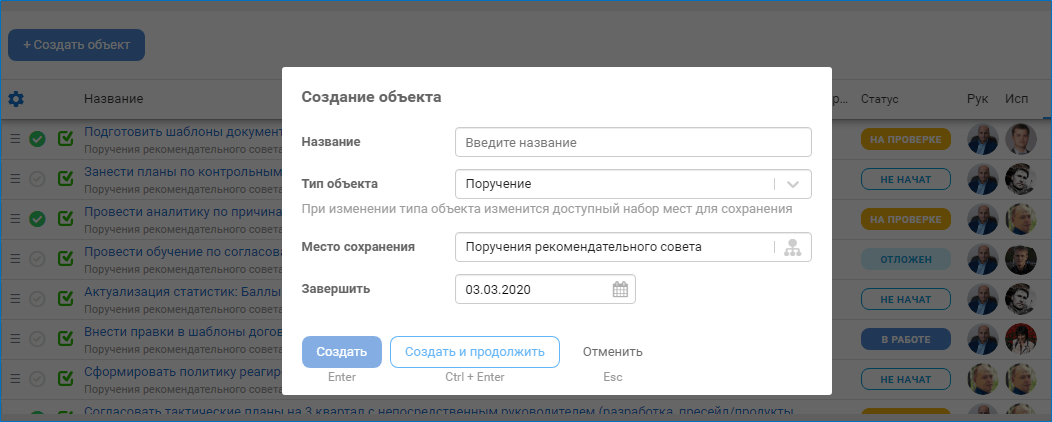Click the Название column header
1052x422 pixels.
tap(113, 99)
